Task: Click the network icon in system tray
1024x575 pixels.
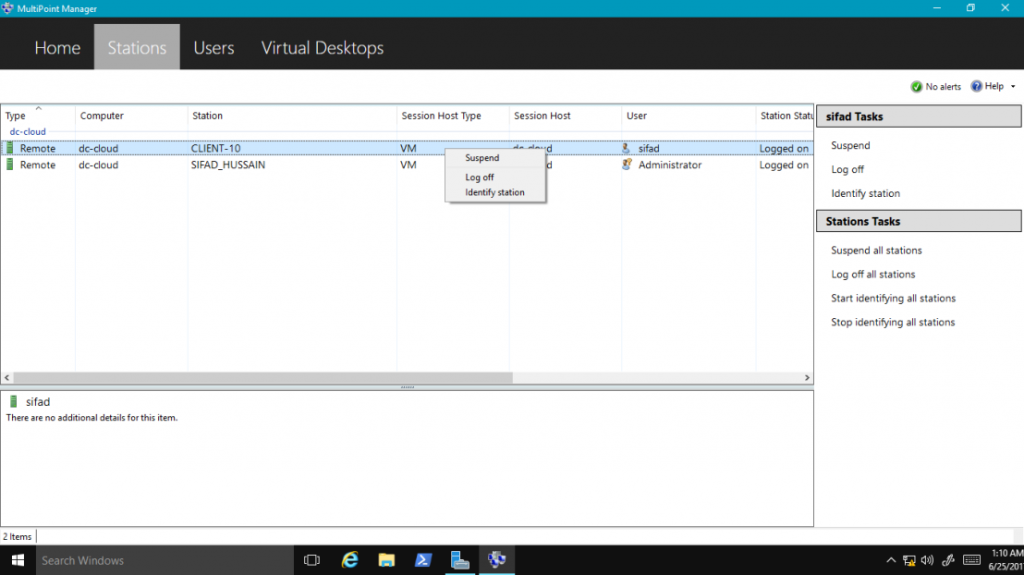Action: [x=909, y=560]
